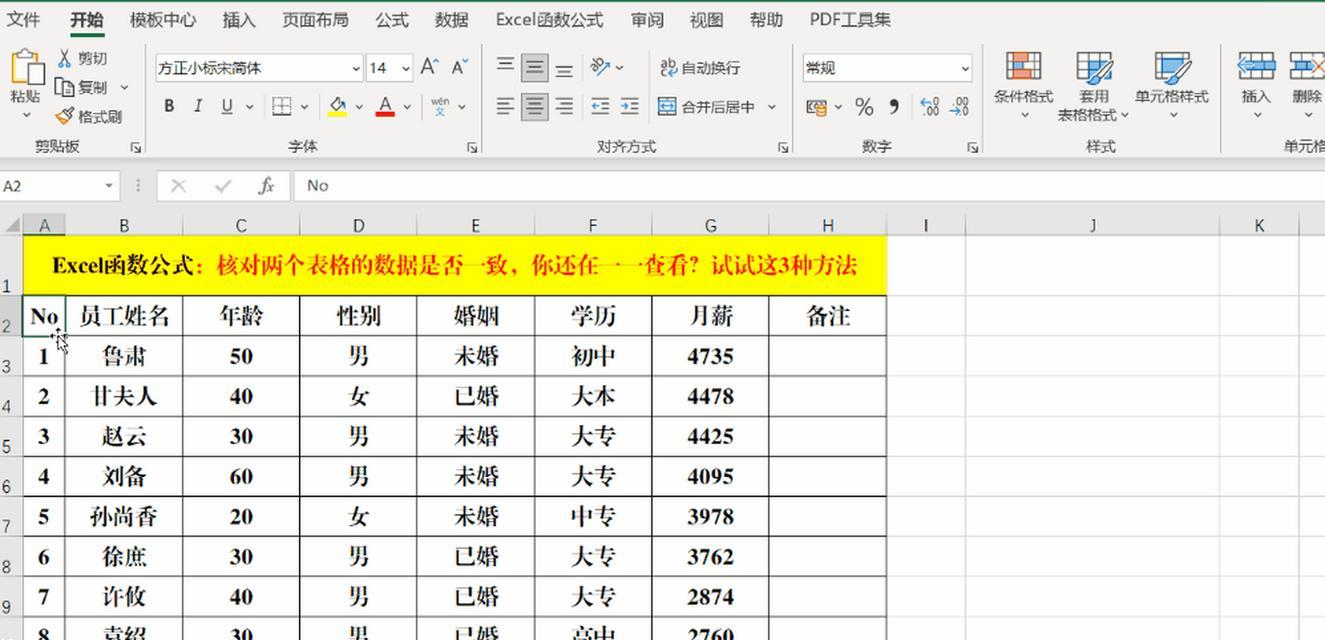Toggle Italic formatting
Image resolution: width=1325 pixels, height=640 pixels.
pos(198,106)
